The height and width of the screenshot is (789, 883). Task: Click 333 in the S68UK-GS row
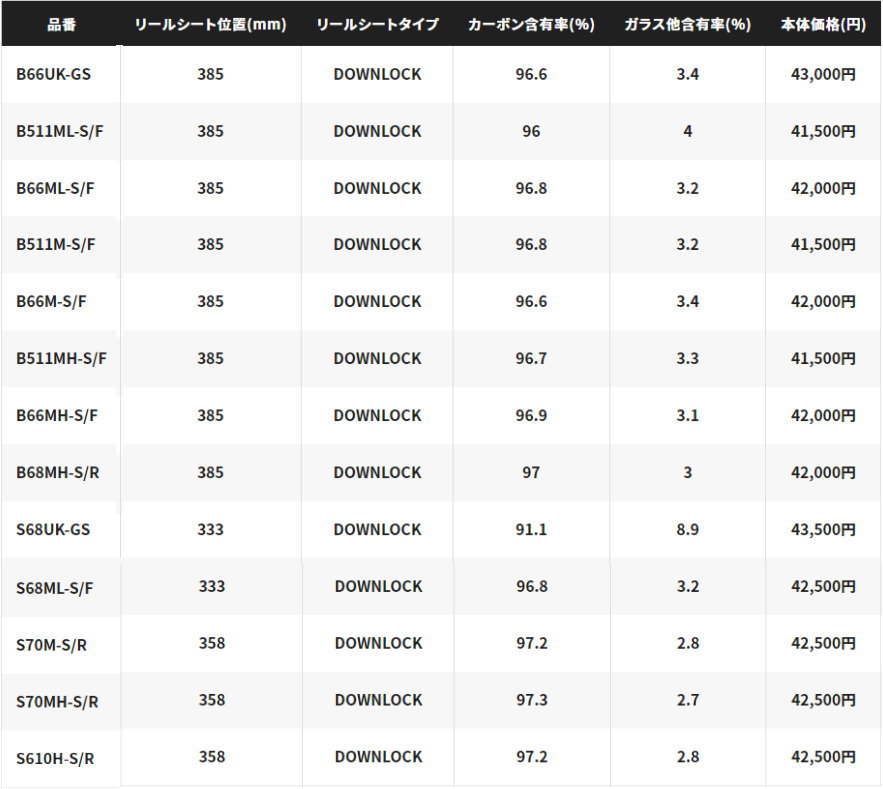(210, 529)
